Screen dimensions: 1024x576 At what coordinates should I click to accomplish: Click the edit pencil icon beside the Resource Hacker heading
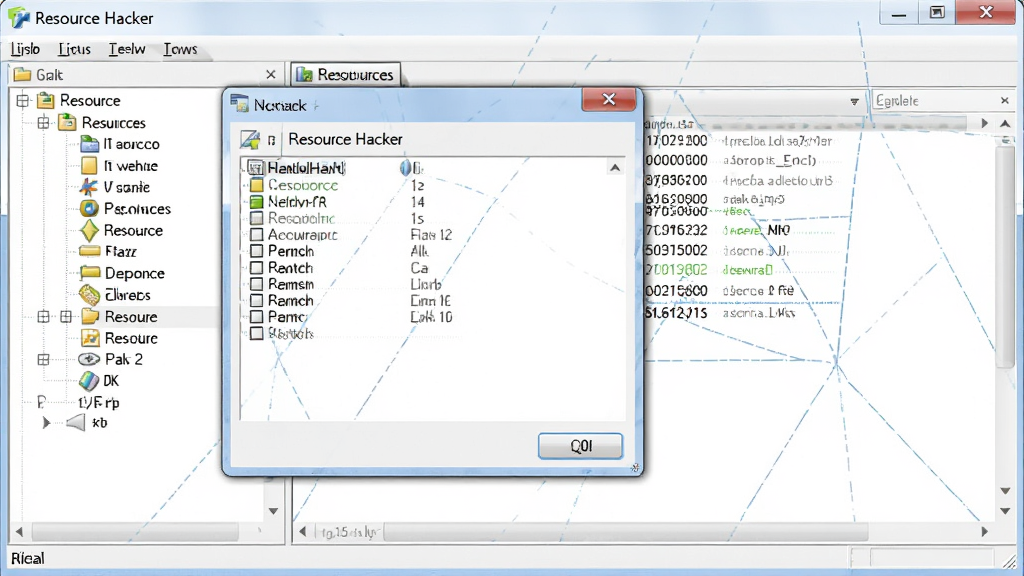click(249, 140)
